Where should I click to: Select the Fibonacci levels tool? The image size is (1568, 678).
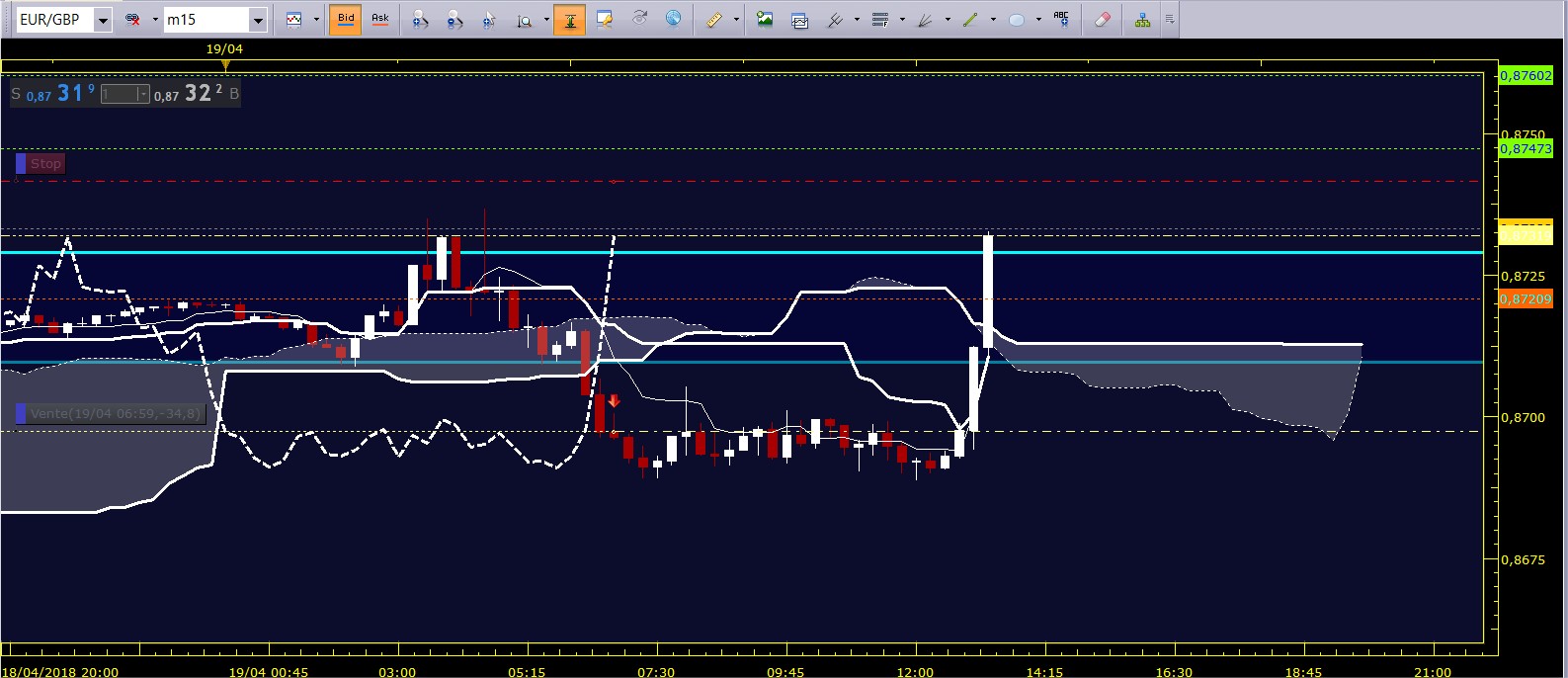click(x=880, y=20)
